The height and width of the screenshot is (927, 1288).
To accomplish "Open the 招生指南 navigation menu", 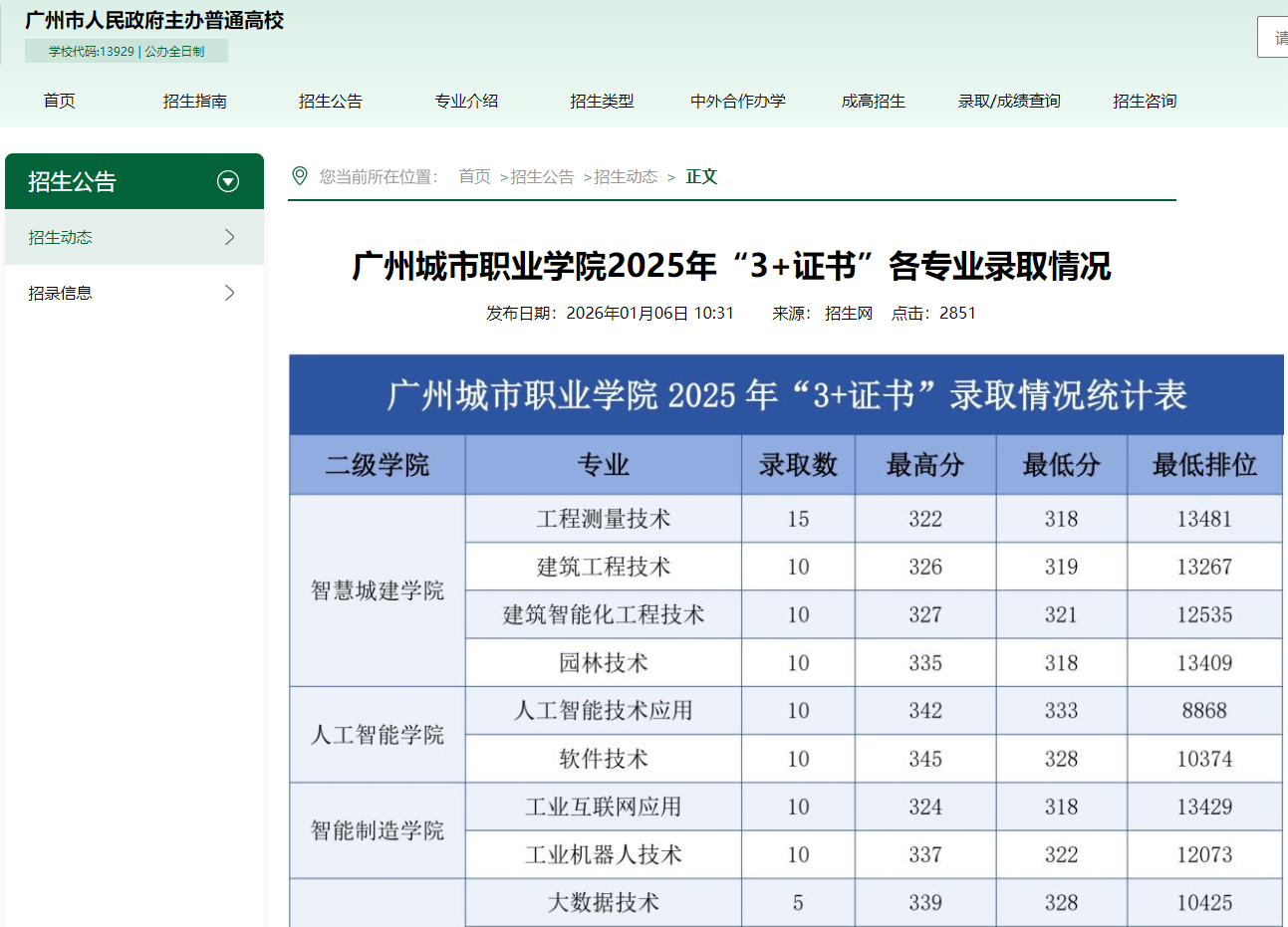I will click(x=193, y=101).
